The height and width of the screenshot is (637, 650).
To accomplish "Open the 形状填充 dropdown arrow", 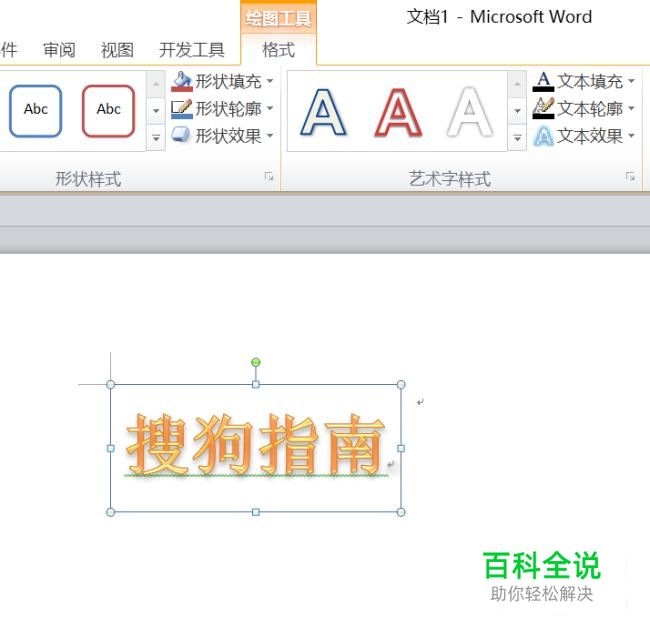I will coord(270,81).
